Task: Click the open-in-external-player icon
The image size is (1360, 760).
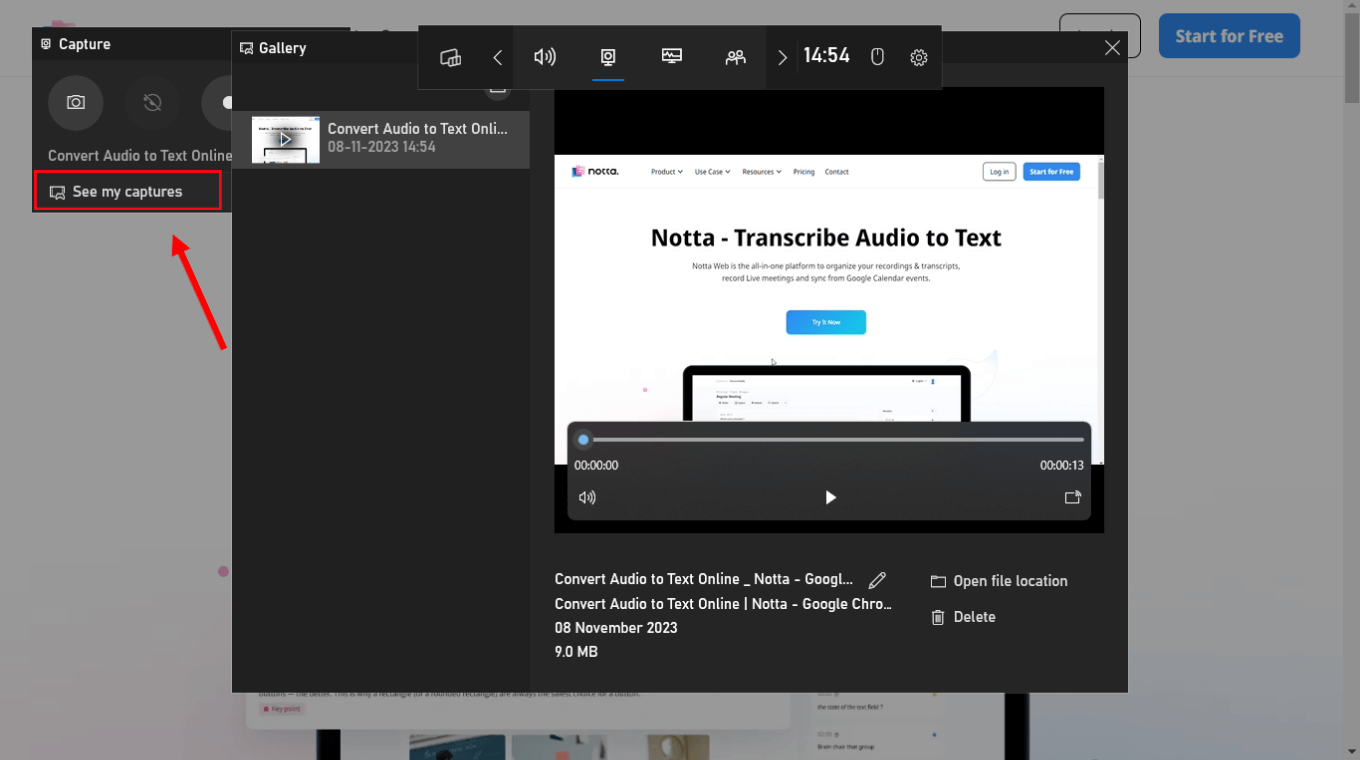Action: [1073, 497]
